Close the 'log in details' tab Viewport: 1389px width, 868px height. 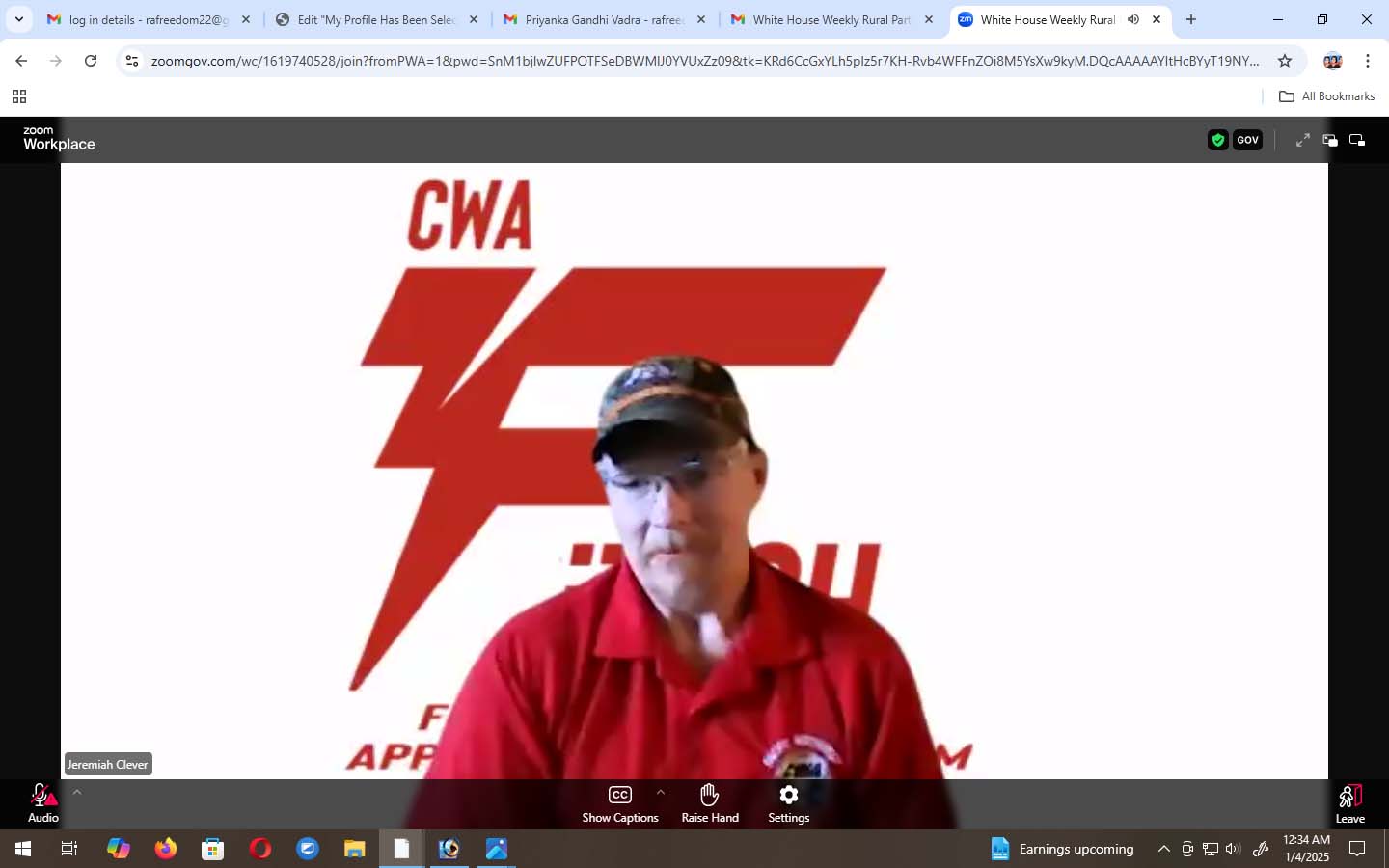[x=246, y=19]
